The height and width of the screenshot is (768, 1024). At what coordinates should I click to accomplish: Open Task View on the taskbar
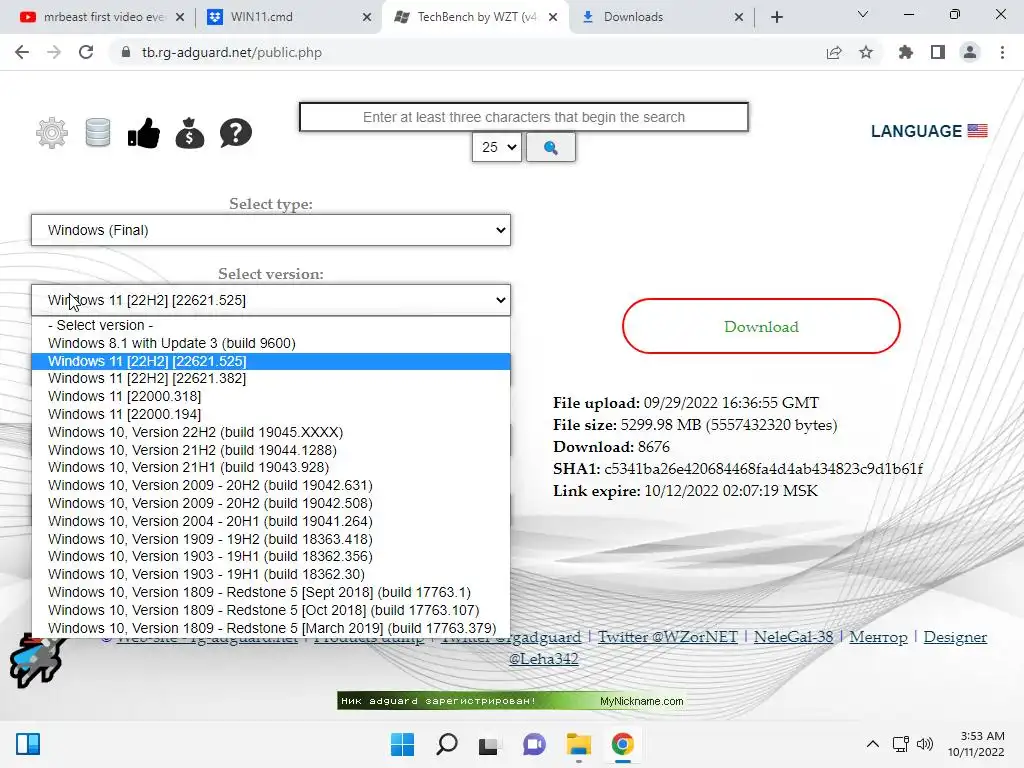click(488, 744)
